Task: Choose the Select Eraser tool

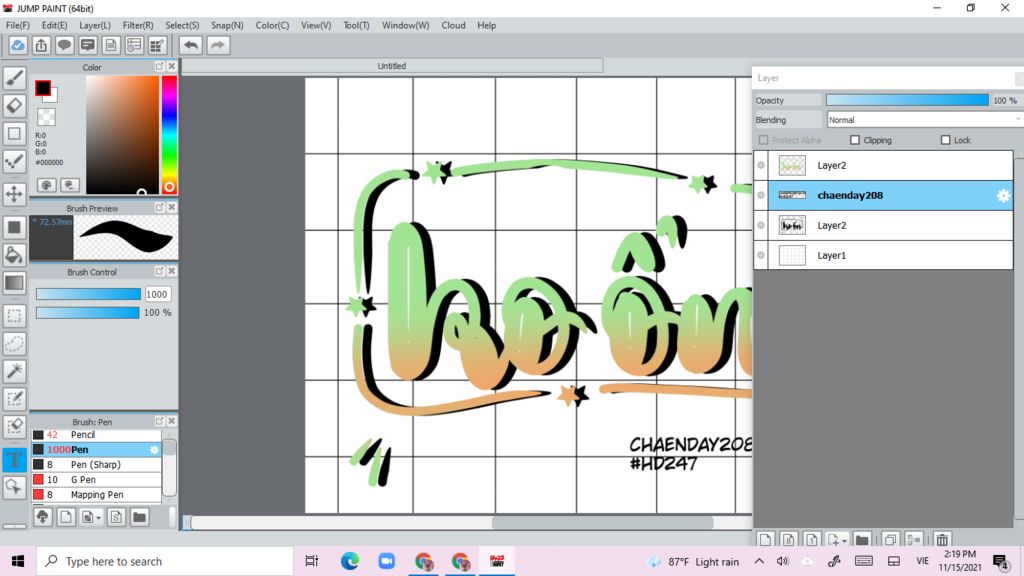Action: tap(14, 426)
